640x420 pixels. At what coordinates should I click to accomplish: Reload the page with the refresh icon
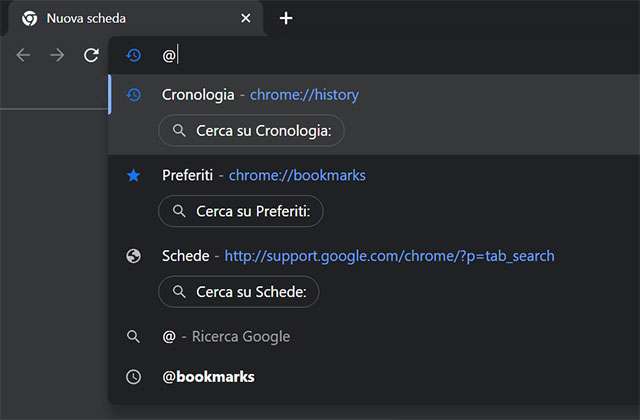coord(91,55)
